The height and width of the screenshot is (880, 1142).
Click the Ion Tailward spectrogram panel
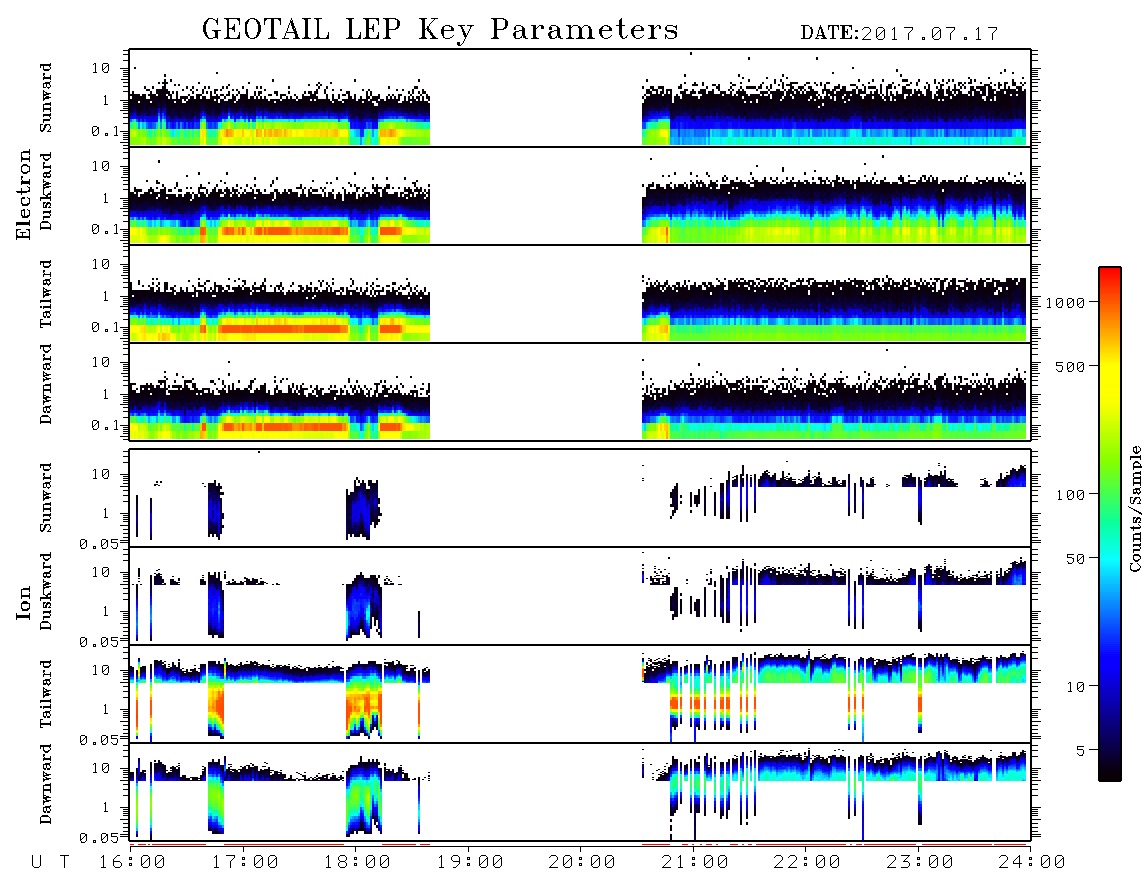(580, 694)
